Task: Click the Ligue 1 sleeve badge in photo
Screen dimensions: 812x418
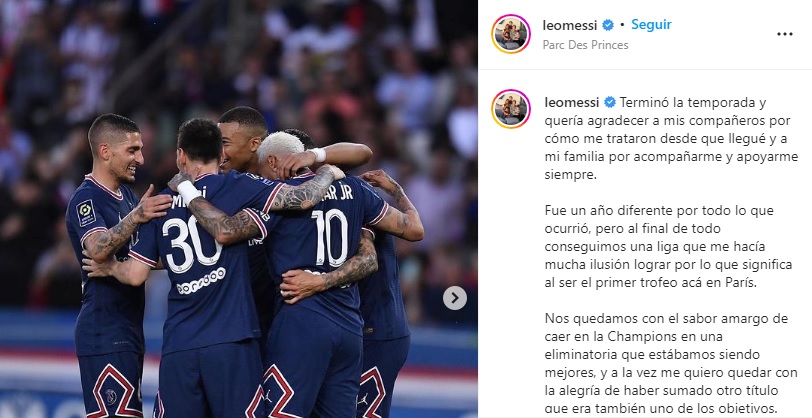Action: 86,213
